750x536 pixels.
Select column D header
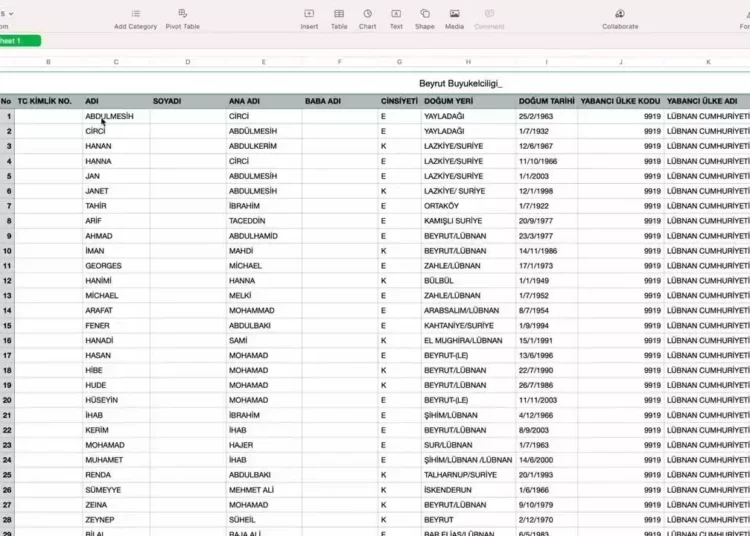[188, 62]
